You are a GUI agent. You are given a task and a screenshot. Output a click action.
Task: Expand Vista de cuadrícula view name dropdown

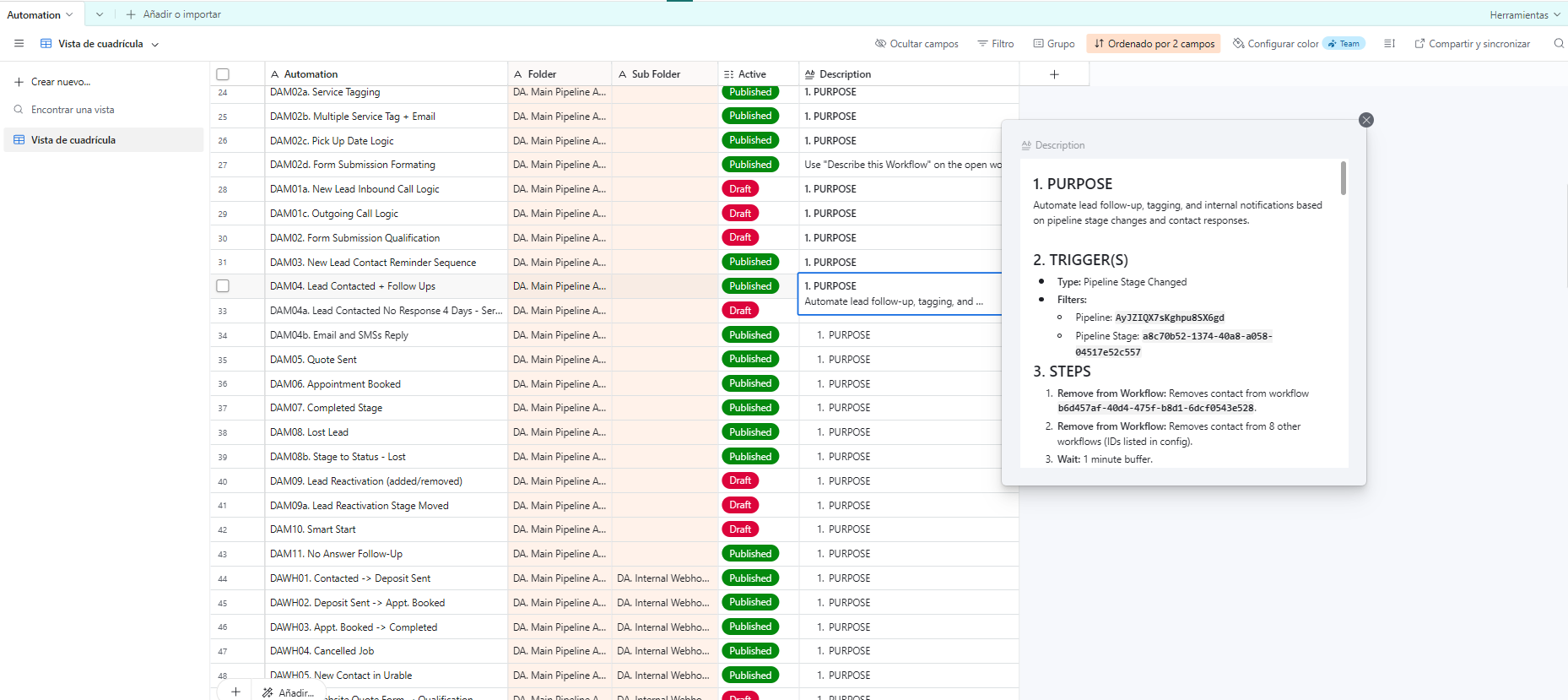click(155, 45)
